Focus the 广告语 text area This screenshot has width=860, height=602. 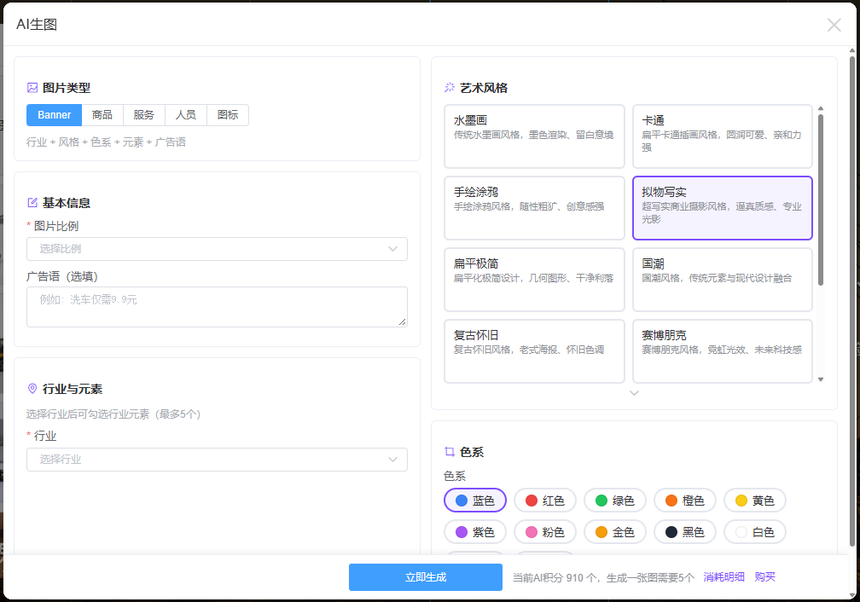[x=217, y=307]
